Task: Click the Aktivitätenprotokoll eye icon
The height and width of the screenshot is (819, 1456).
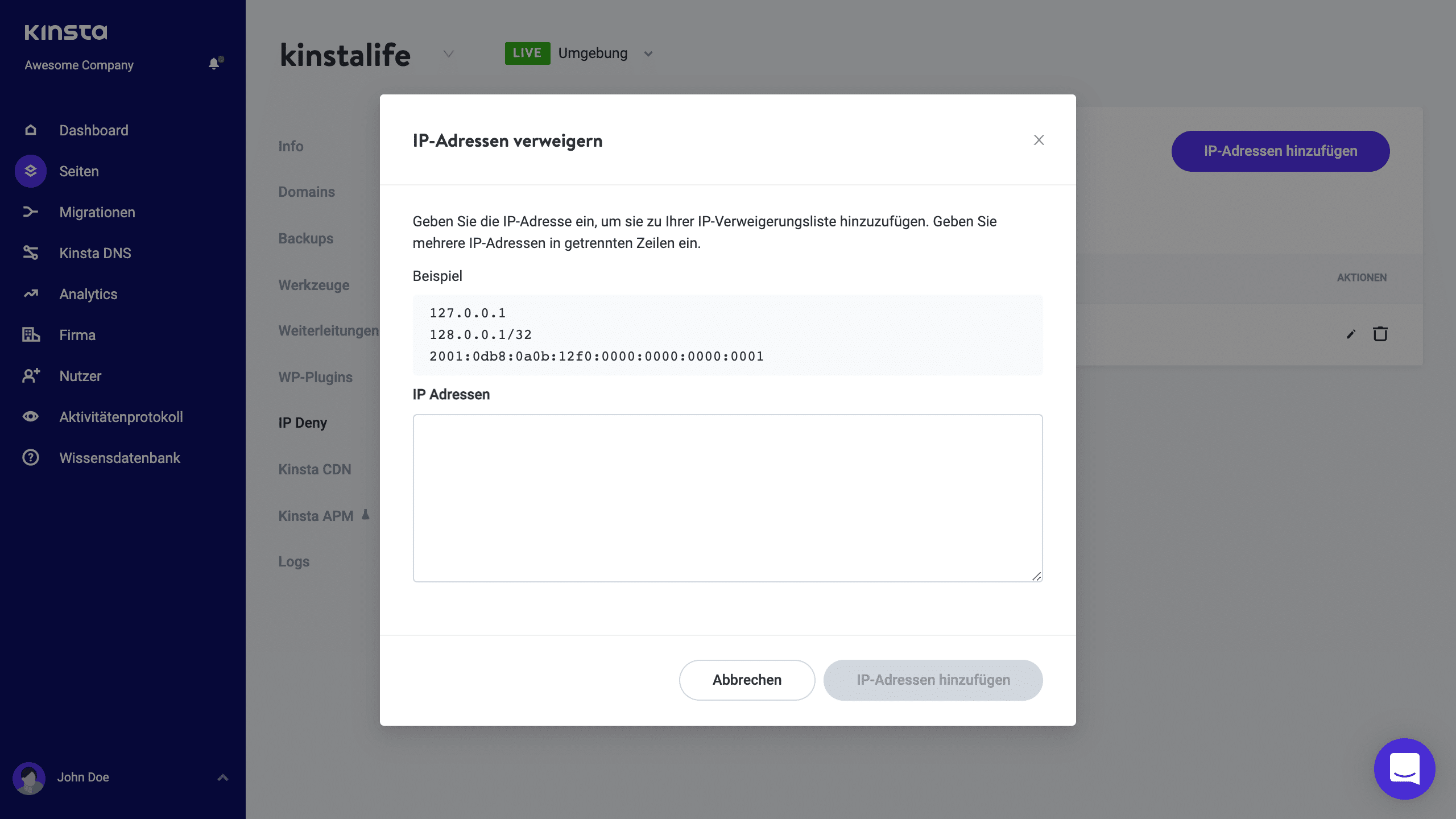Action: point(30,416)
